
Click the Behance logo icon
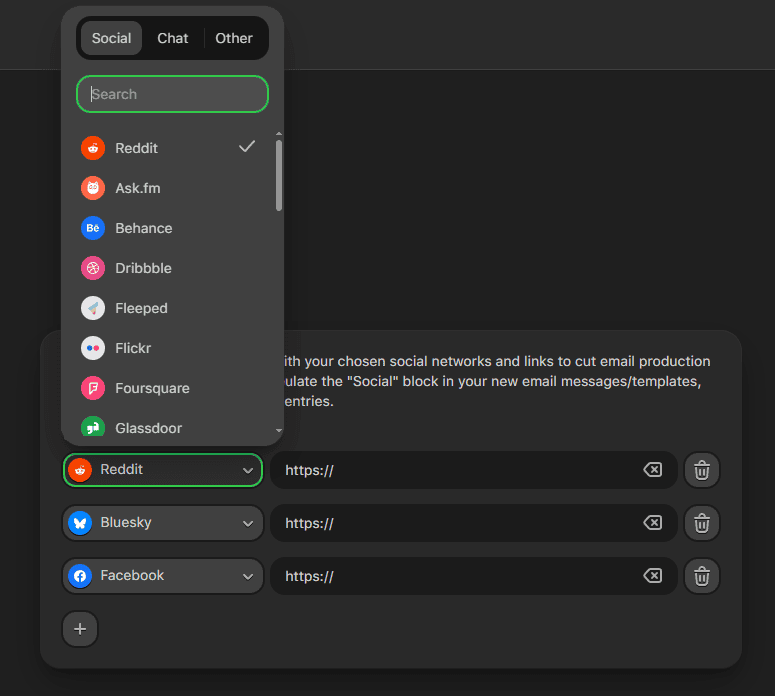(93, 228)
